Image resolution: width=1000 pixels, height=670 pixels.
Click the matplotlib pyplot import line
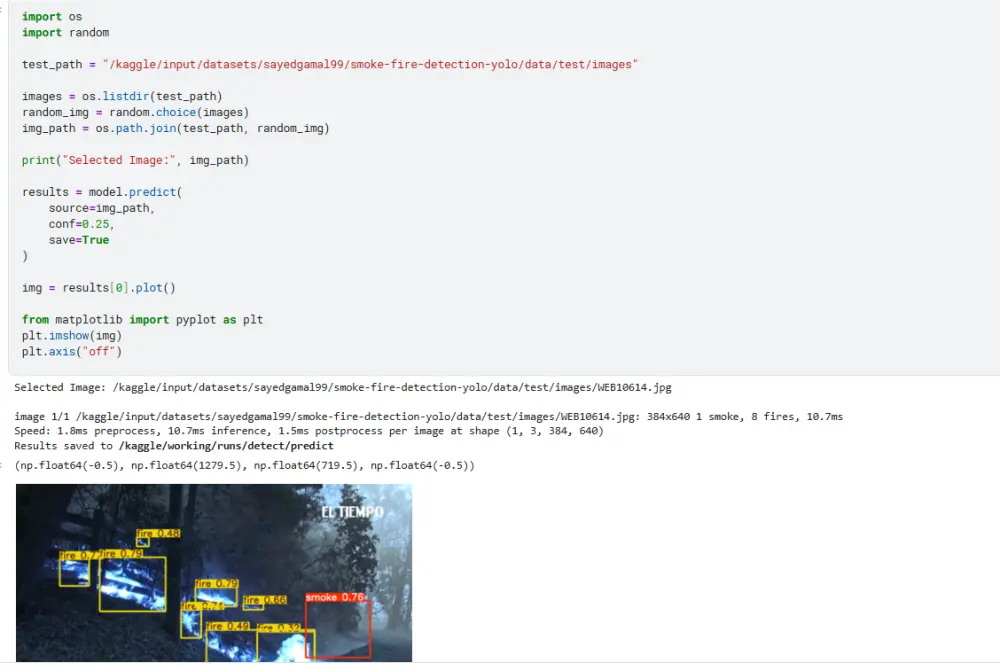[x=142, y=319]
